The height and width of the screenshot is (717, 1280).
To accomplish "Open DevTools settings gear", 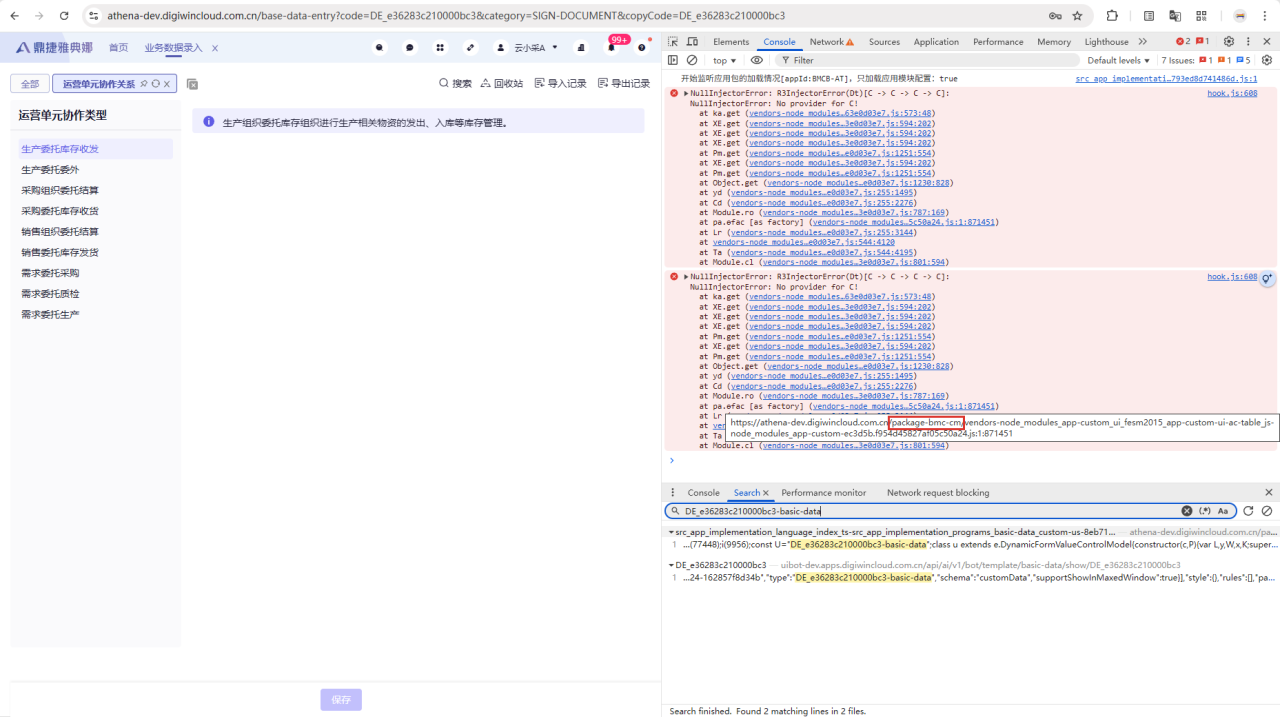I will click(x=1229, y=42).
